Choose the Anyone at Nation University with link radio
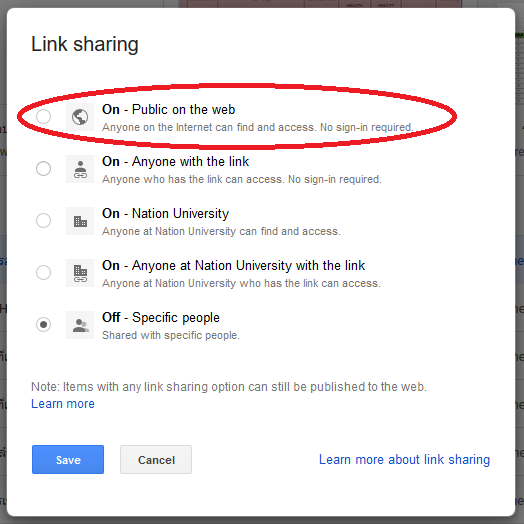Image resolution: width=524 pixels, height=524 pixels. [43, 272]
